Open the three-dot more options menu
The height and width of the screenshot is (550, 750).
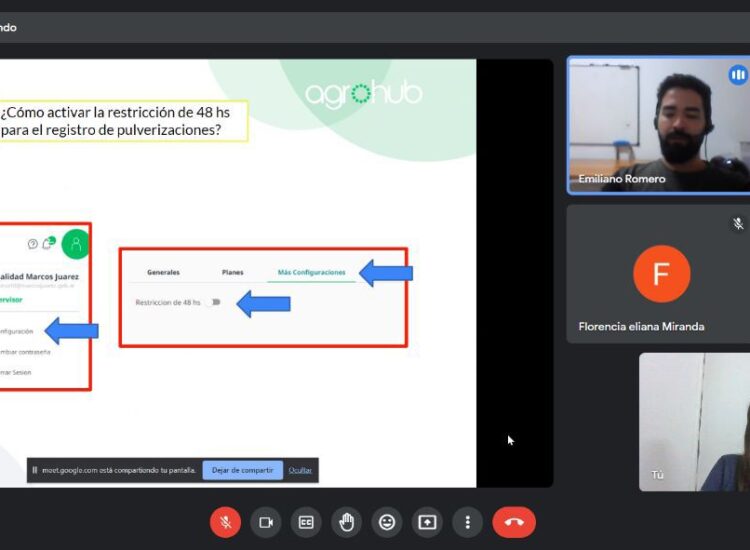(x=467, y=522)
